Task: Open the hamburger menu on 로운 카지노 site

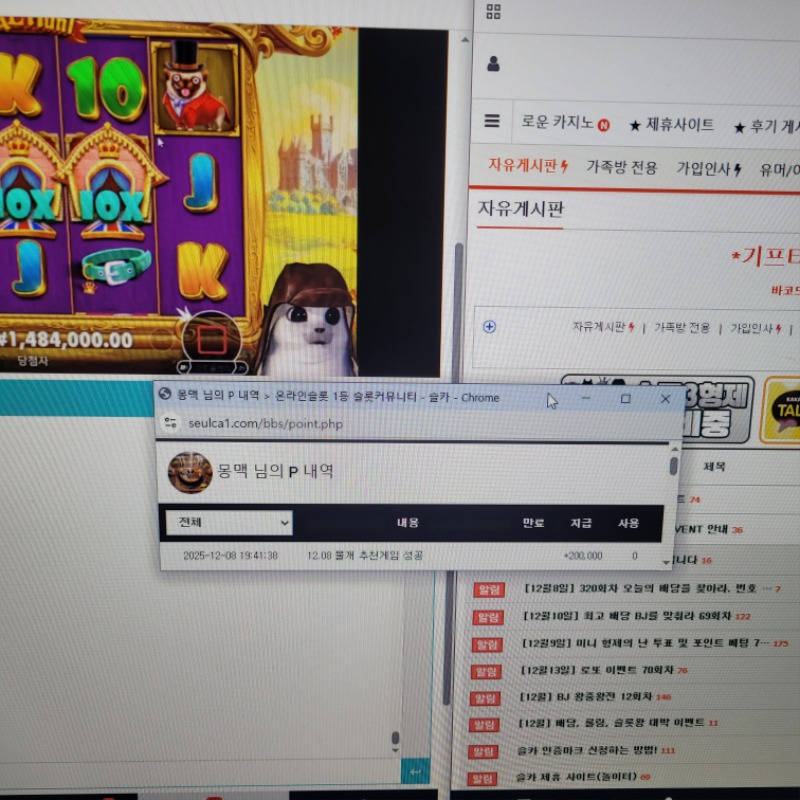Action: [x=492, y=121]
